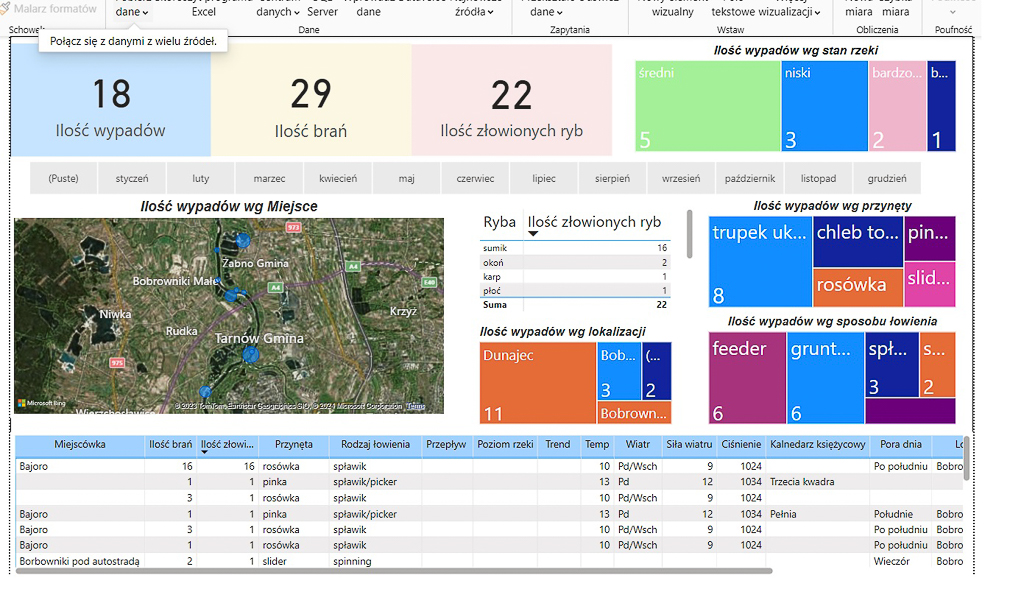Select the 'trupek uk...' bait tile
The height and width of the screenshot is (603, 1024).
[760, 261]
